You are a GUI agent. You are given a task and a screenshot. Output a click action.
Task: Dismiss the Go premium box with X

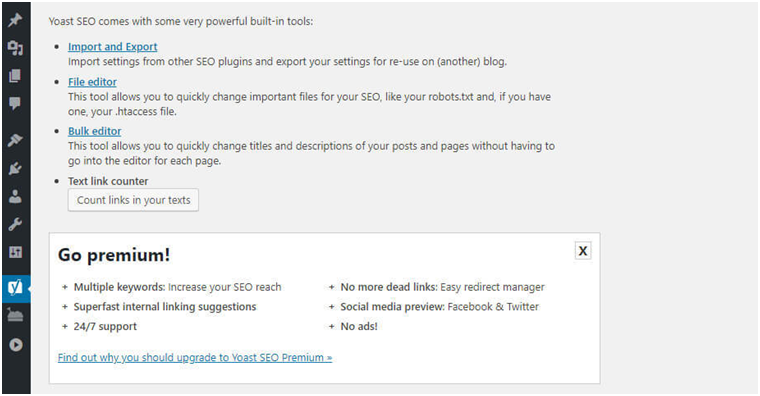click(583, 251)
